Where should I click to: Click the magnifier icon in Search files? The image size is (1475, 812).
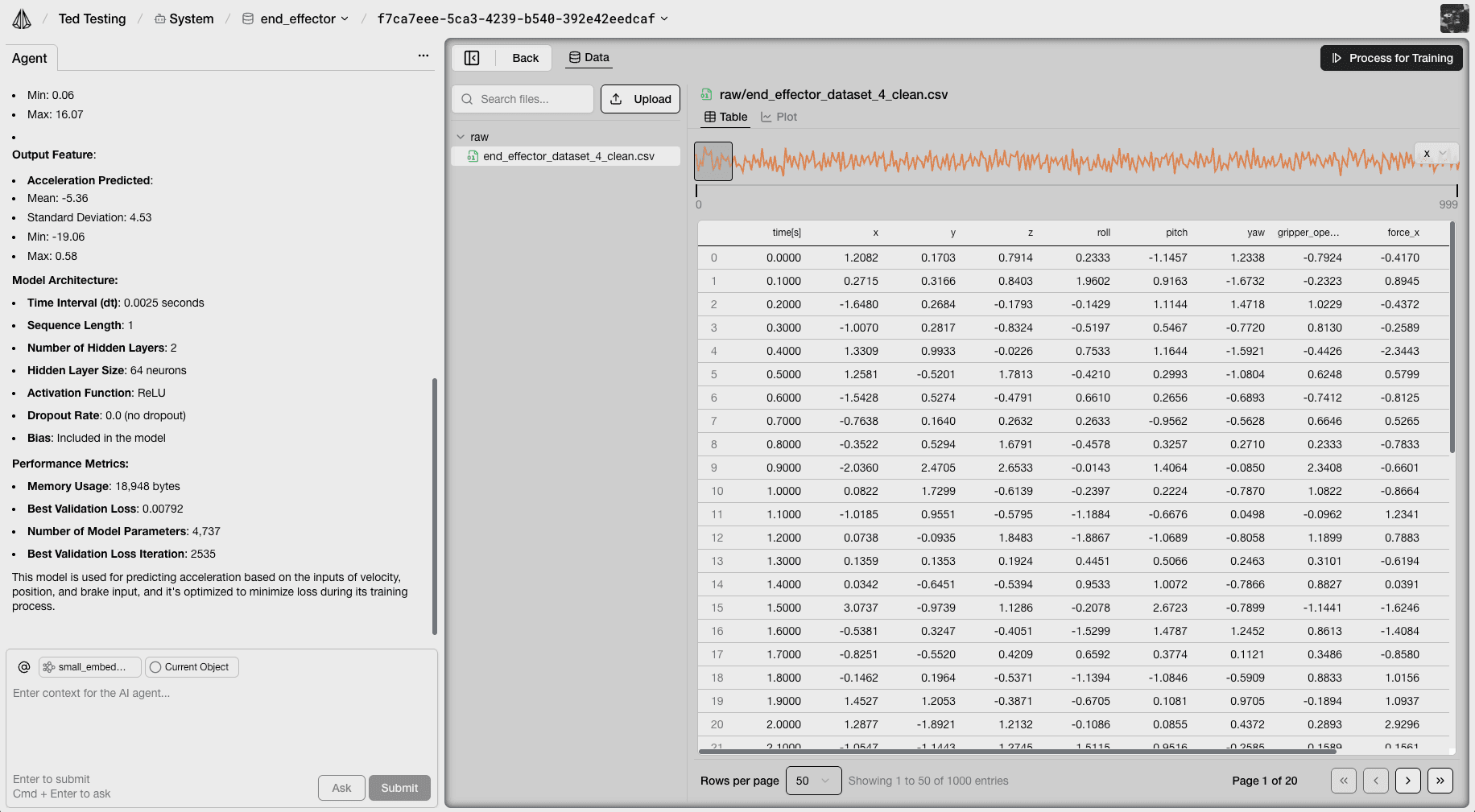[467, 99]
